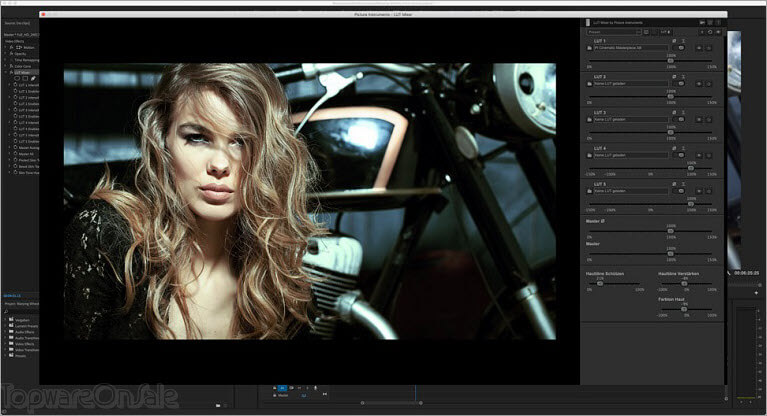Open the folder icon for LUT 2
767x416 pixels.
coord(589,84)
